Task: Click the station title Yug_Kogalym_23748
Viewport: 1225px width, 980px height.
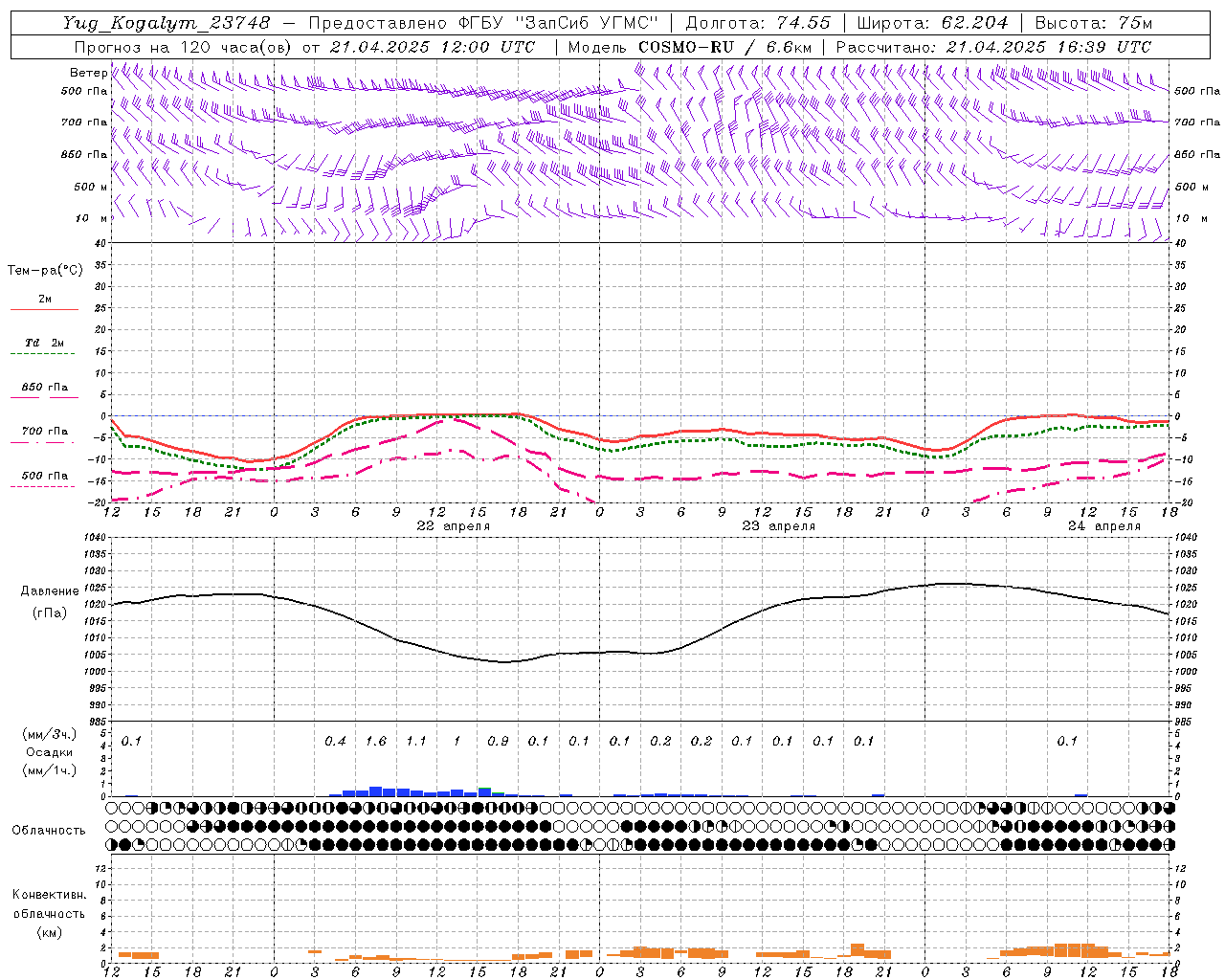Action: pyautogui.click(x=167, y=23)
